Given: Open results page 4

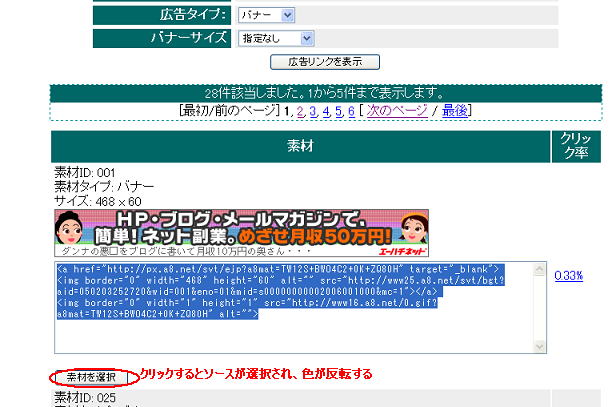Looking at the screenshot, I should click(x=326, y=110).
